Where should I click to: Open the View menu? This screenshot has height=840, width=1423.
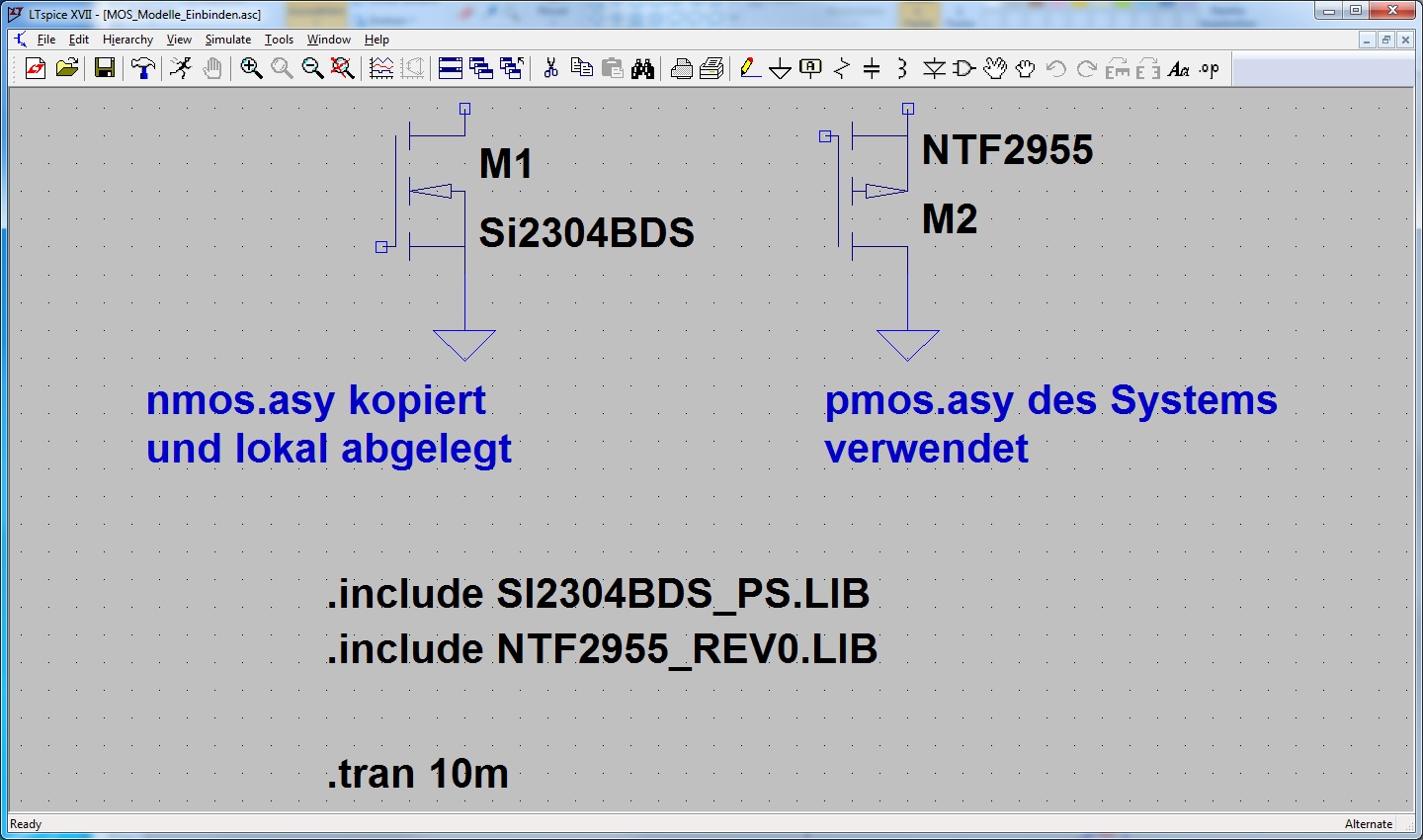[x=179, y=40]
